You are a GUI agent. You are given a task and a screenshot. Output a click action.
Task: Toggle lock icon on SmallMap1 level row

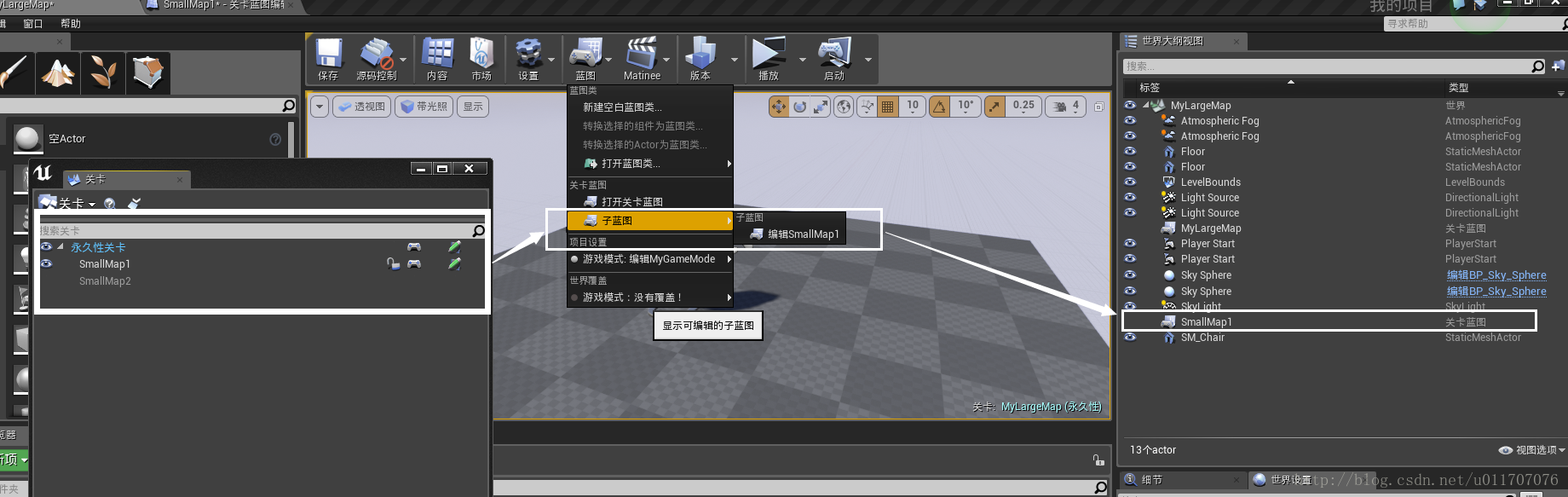pyautogui.click(x=393, y=264)
